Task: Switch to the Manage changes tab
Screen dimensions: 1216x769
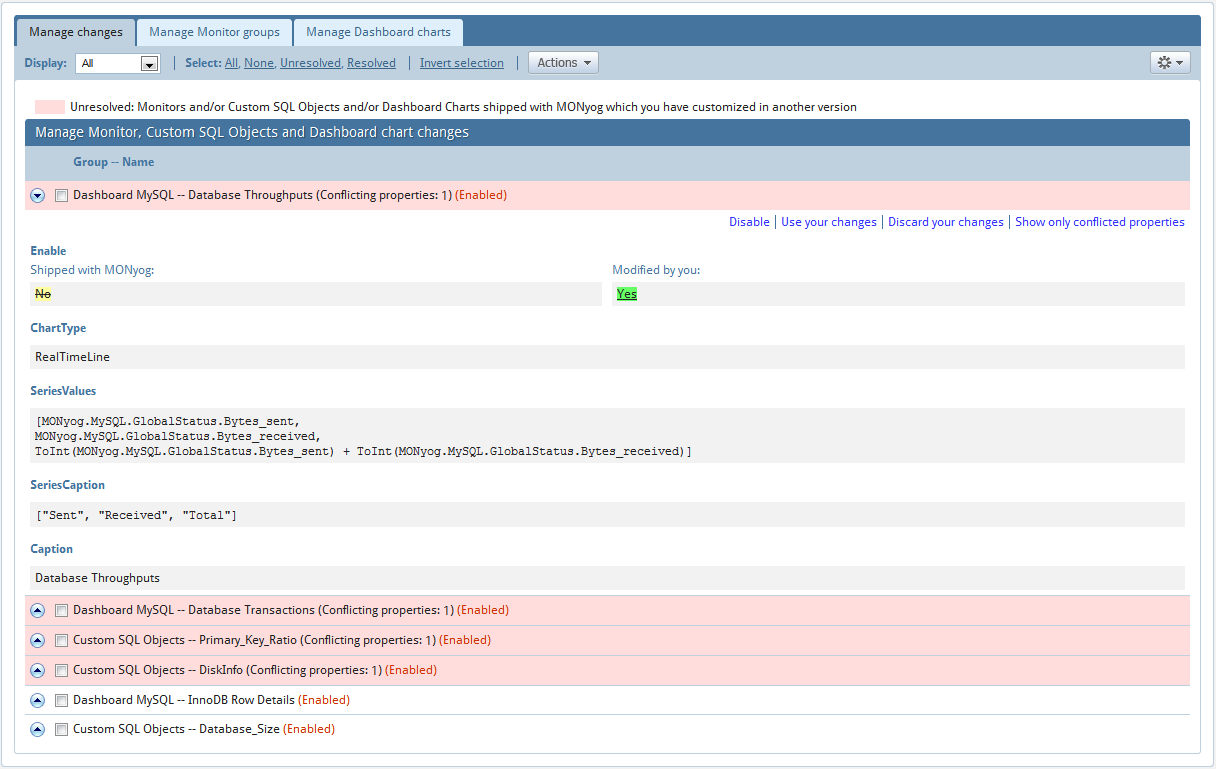Action: coord(76,32)
